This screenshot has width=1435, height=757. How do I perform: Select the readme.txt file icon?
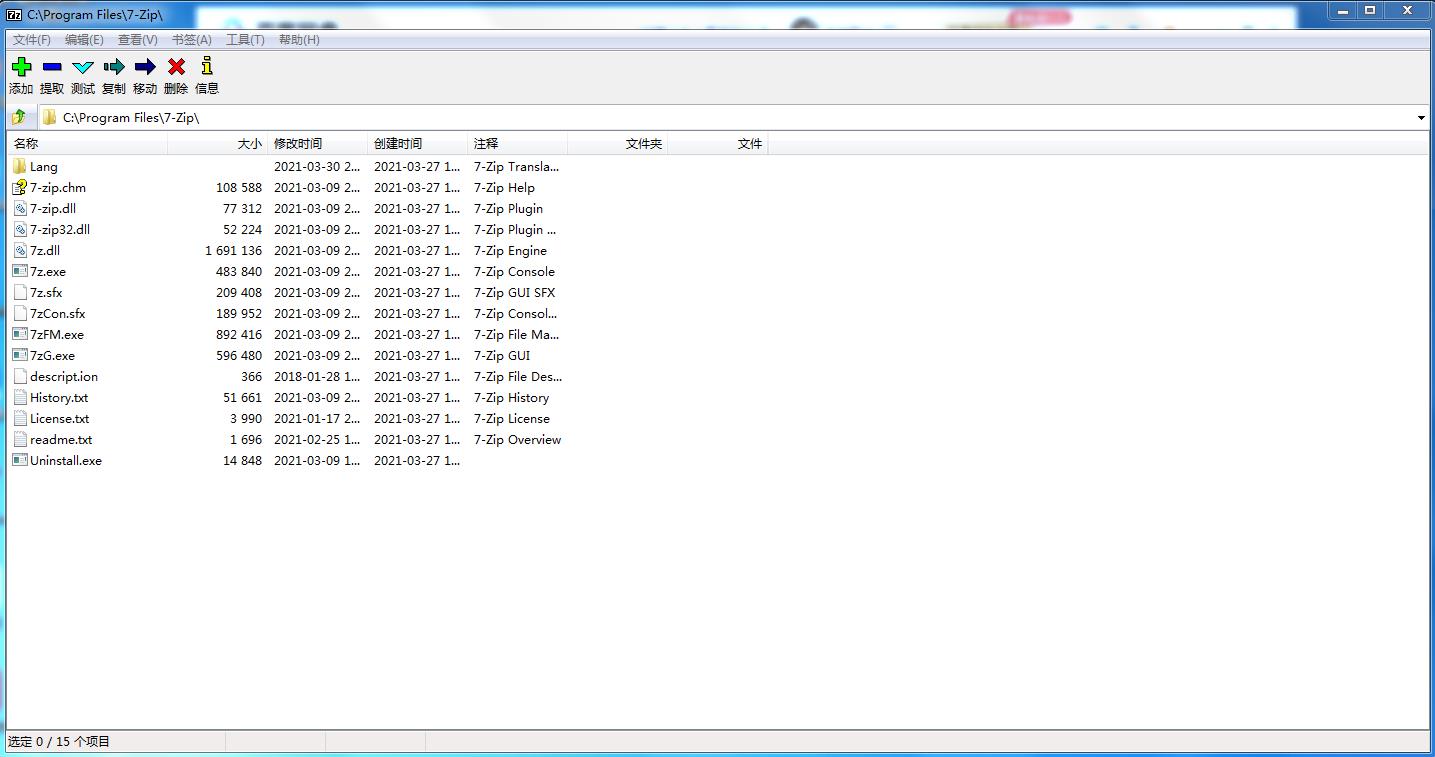(x=20, y=440)
